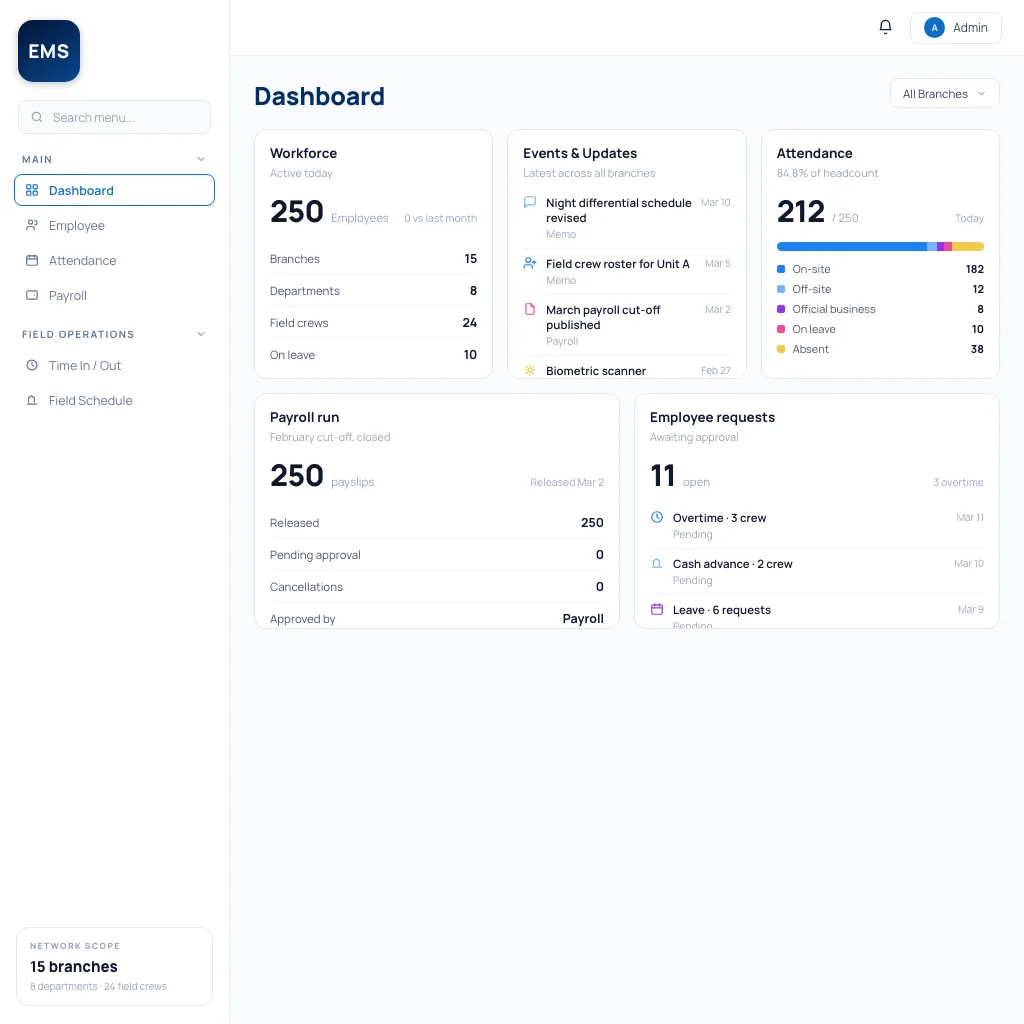Click the Field crews 24 row
Viewport: 1024px width, 1024px height.
coord(373,323)
